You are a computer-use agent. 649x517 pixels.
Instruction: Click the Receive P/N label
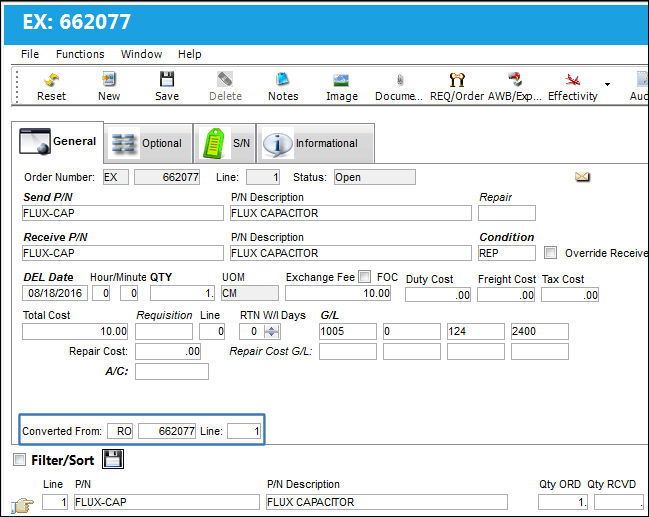(x=55, y=237)
